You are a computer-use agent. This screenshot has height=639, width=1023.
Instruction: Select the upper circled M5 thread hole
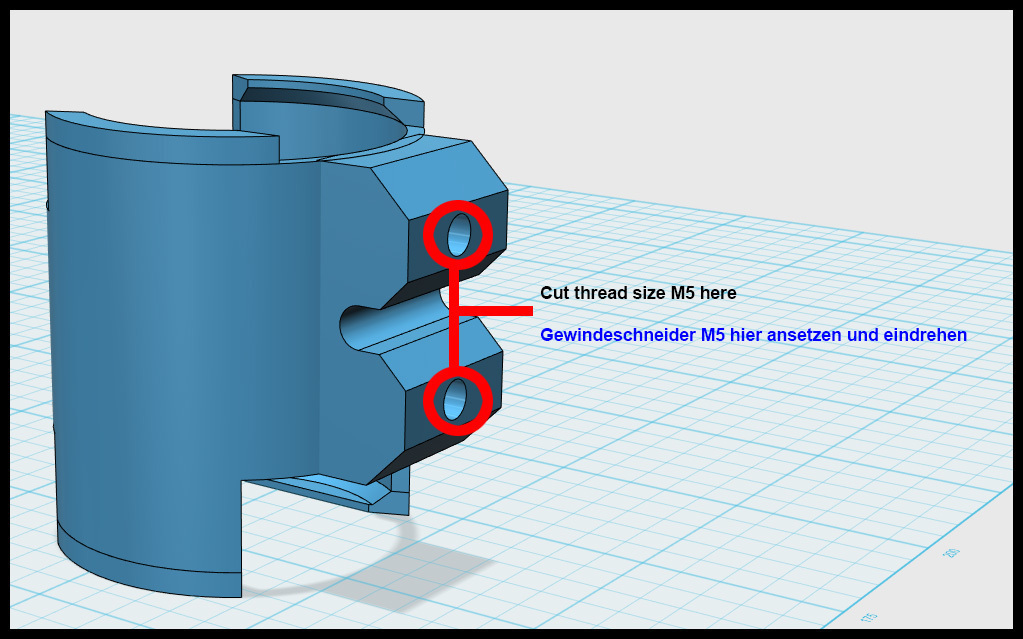tap(457, 235)
